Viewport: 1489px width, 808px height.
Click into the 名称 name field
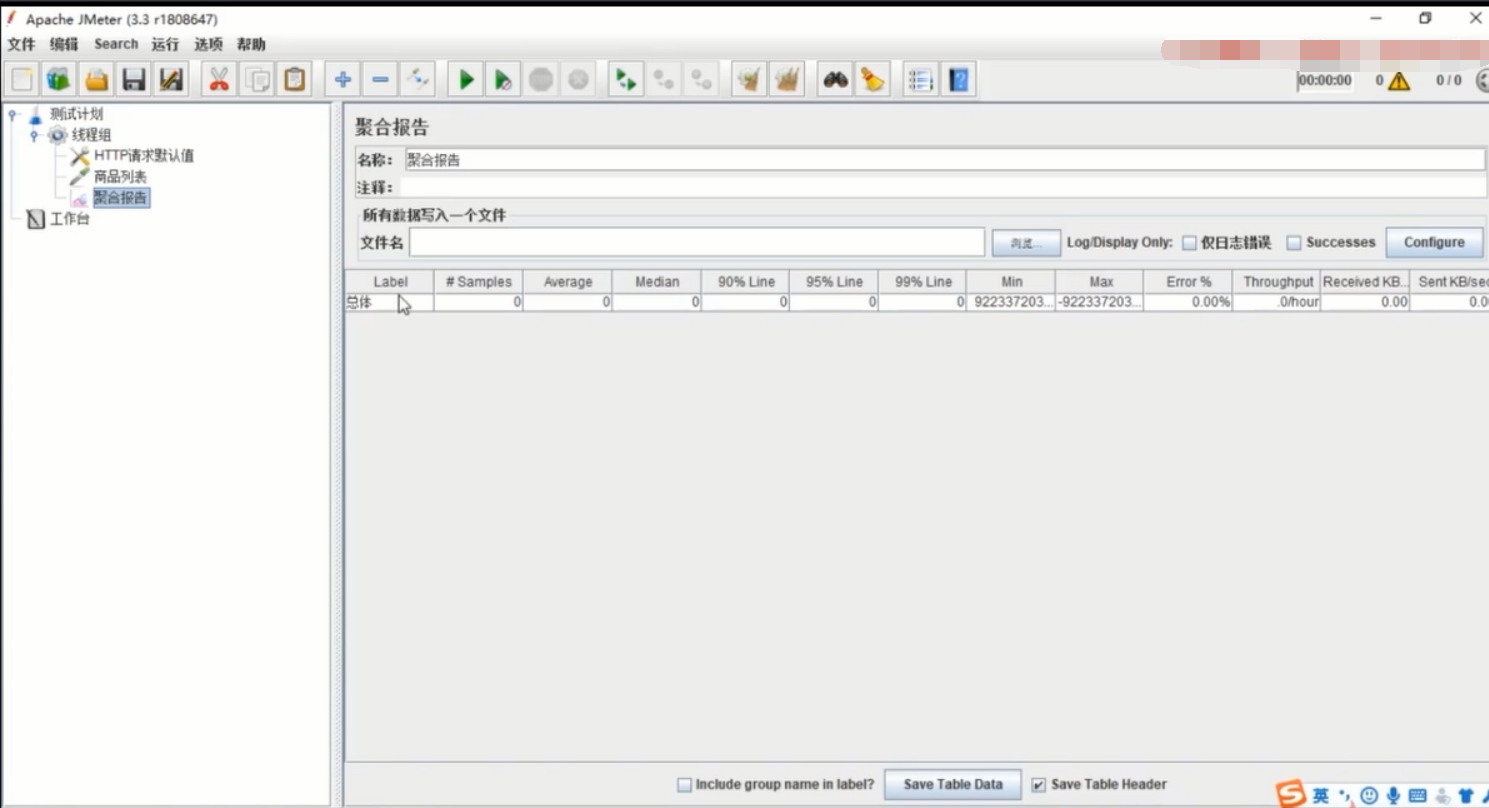click(x=944, y=160)
